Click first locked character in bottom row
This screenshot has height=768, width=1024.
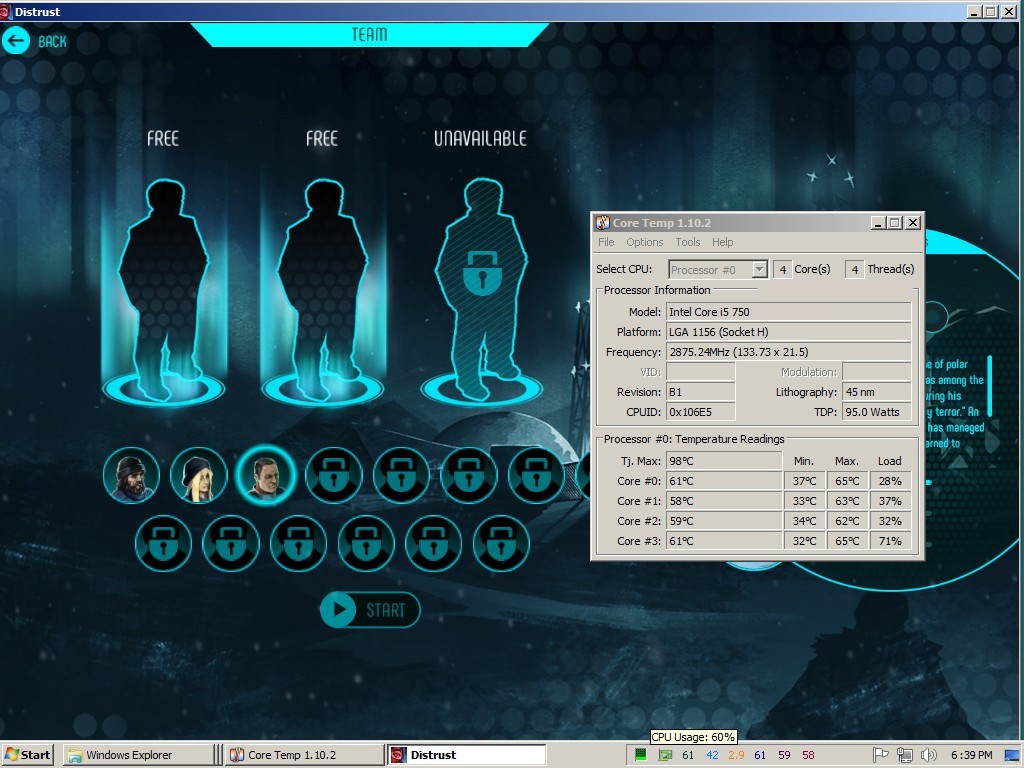pos(163,543)
